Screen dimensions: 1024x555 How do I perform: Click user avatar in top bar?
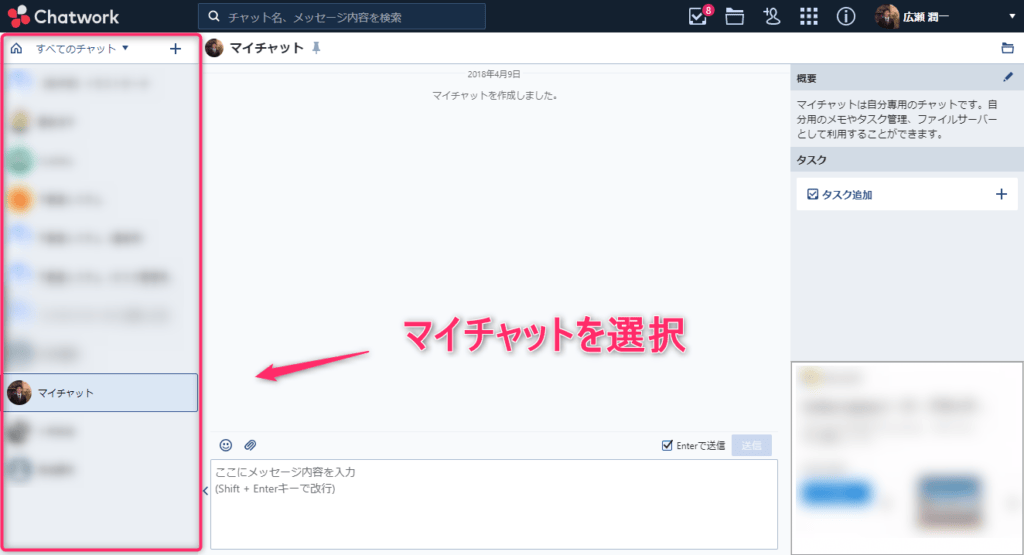point(887,16)
